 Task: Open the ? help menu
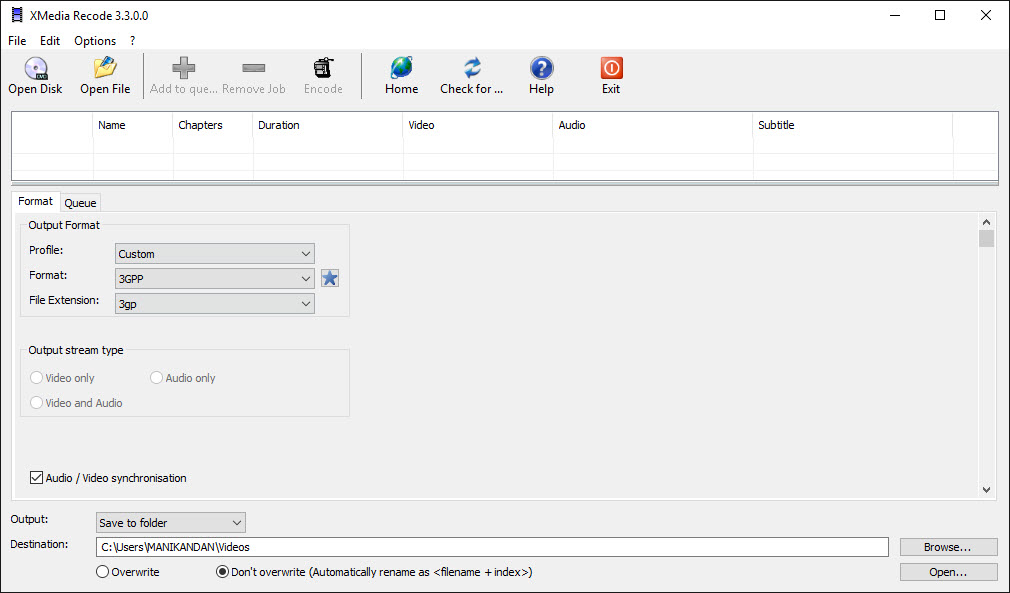tap(133, 41)
